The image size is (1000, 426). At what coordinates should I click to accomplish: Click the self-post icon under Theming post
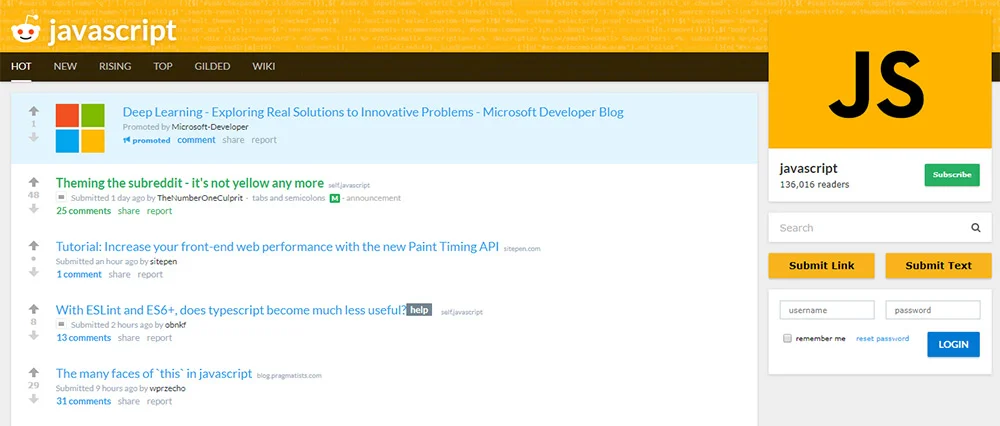(x=61, y=198)
